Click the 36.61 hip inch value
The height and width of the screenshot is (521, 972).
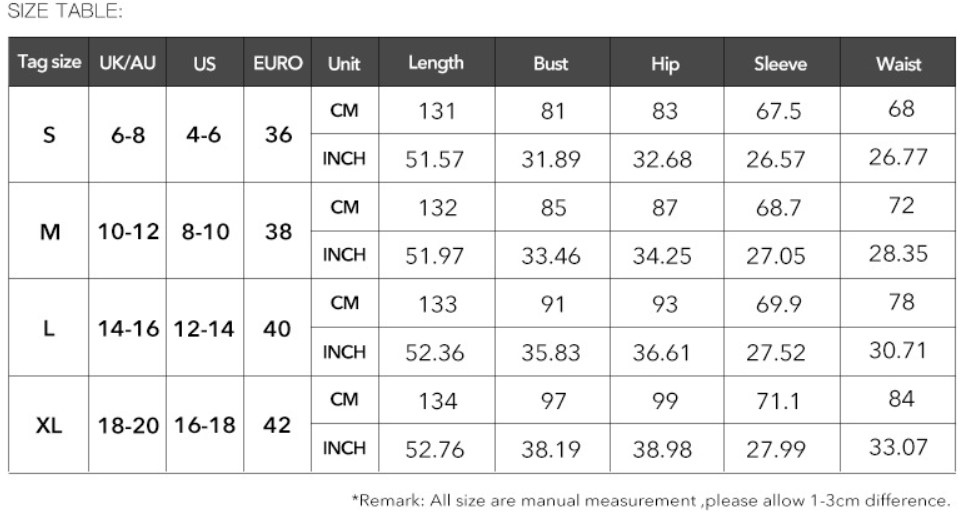pos(661,352)
